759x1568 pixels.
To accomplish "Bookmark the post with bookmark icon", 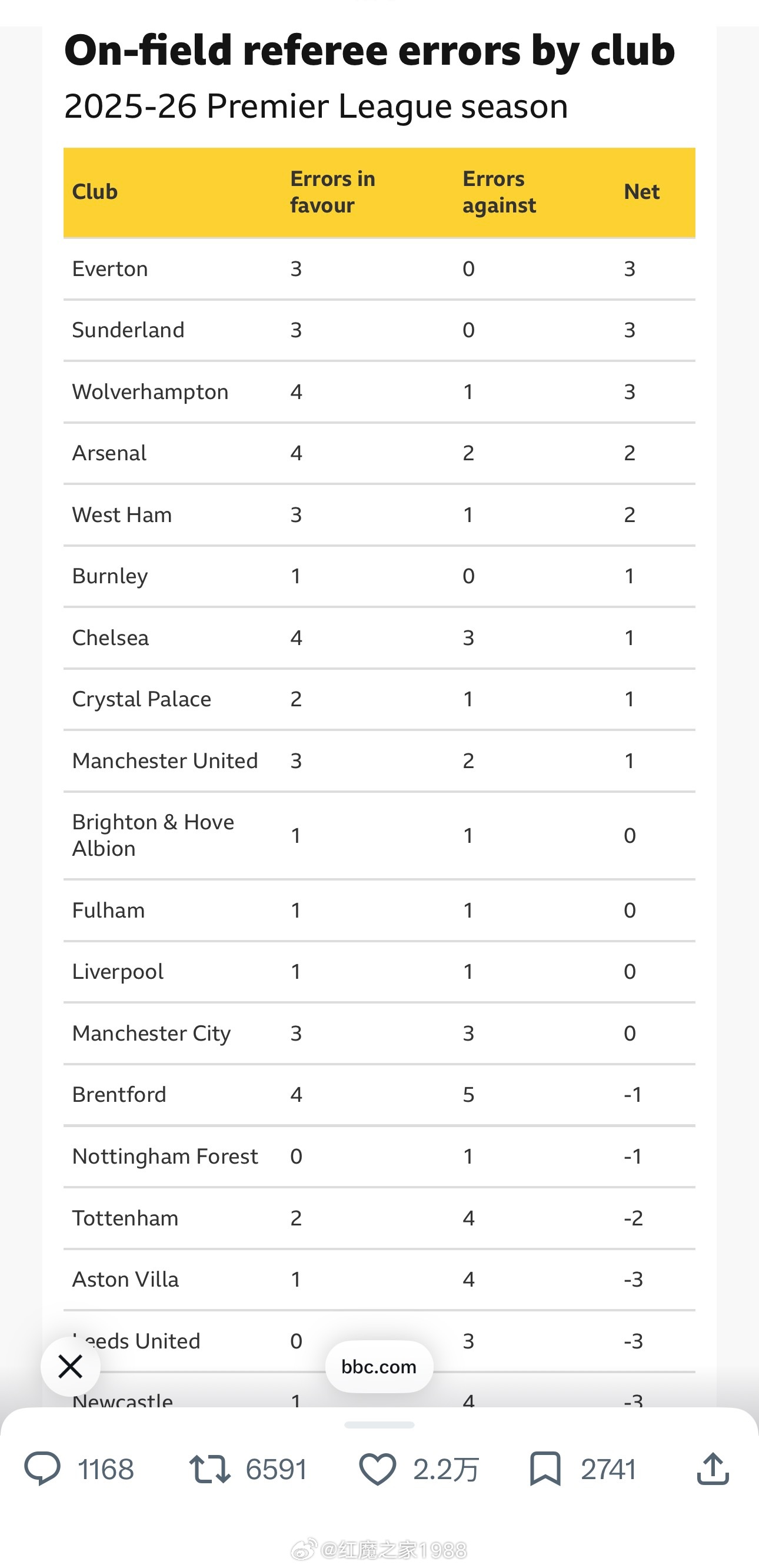I will coord(545,1468).
